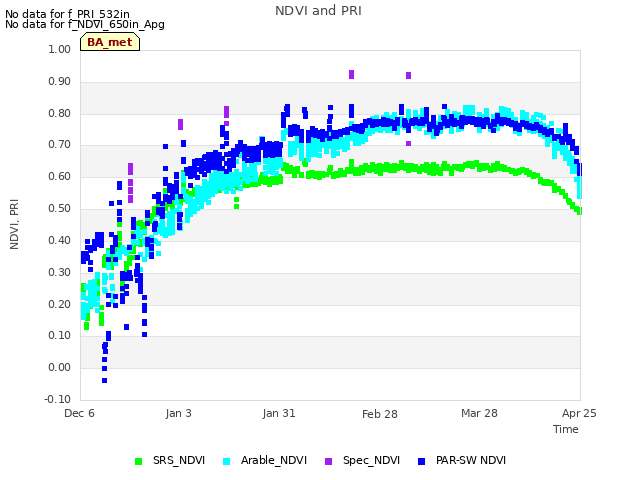Screen dimensions: 640x480
Task: Click the cyan Arable_NDVI legend swatch
Action: click(x=227, y=461)
